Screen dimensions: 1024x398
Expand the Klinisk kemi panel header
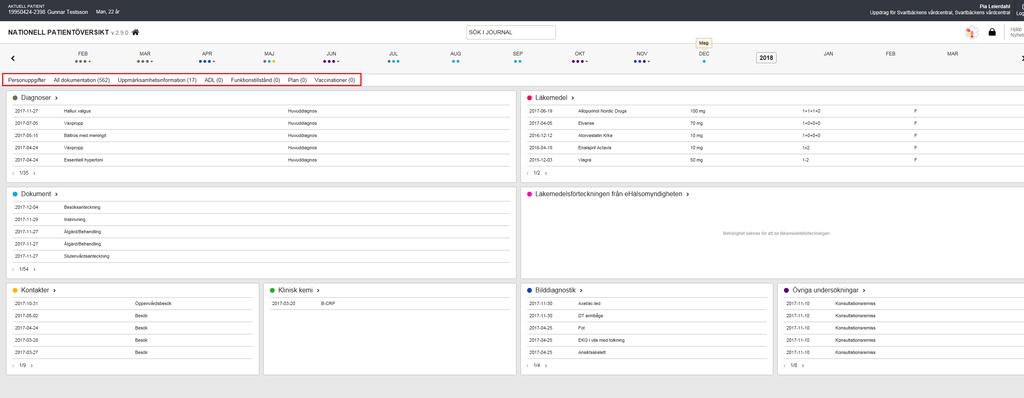pos(295,290)
